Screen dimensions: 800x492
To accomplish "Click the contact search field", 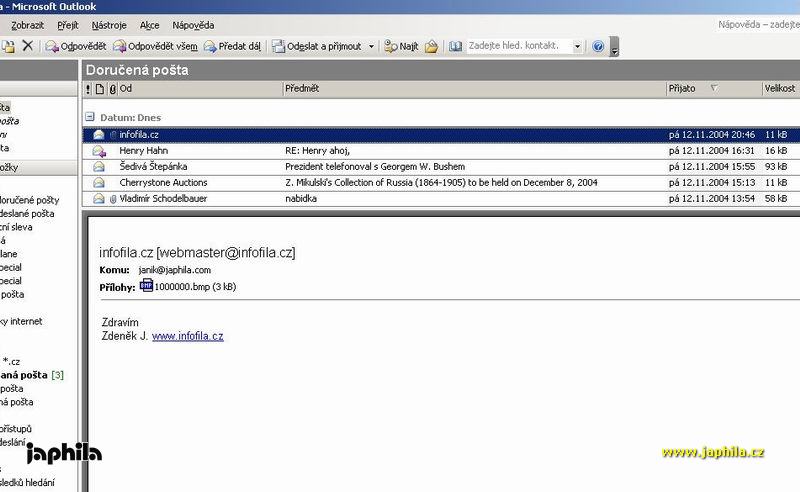I will [519, 46].
